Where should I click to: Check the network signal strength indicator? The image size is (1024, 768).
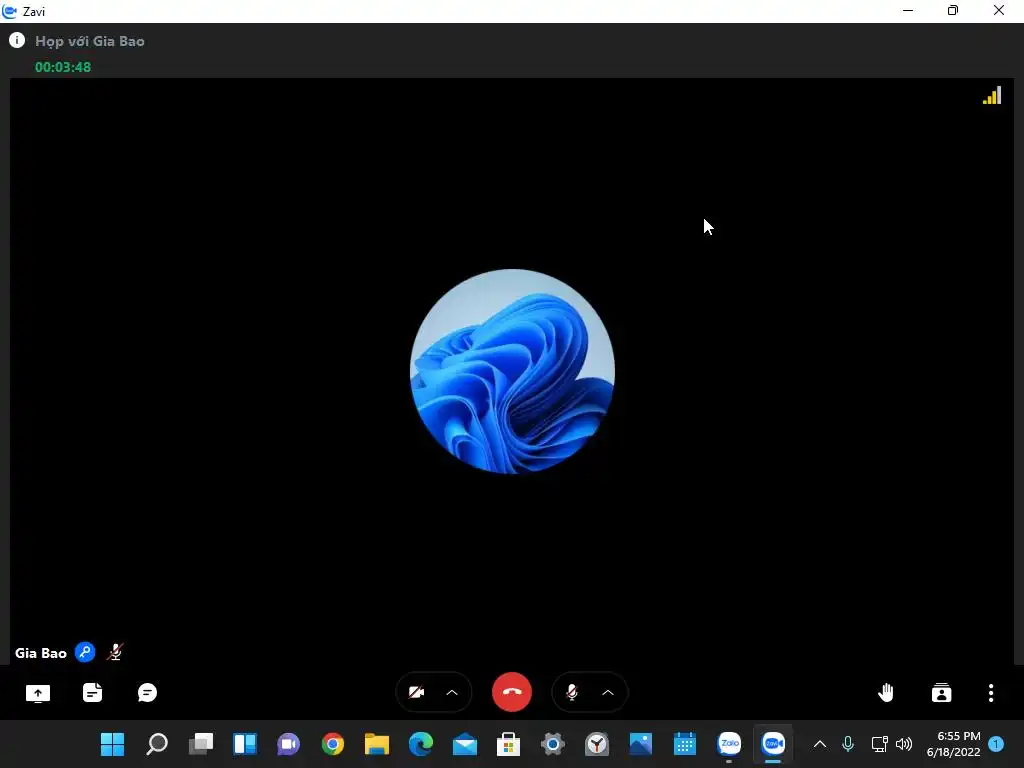point(991,96)
